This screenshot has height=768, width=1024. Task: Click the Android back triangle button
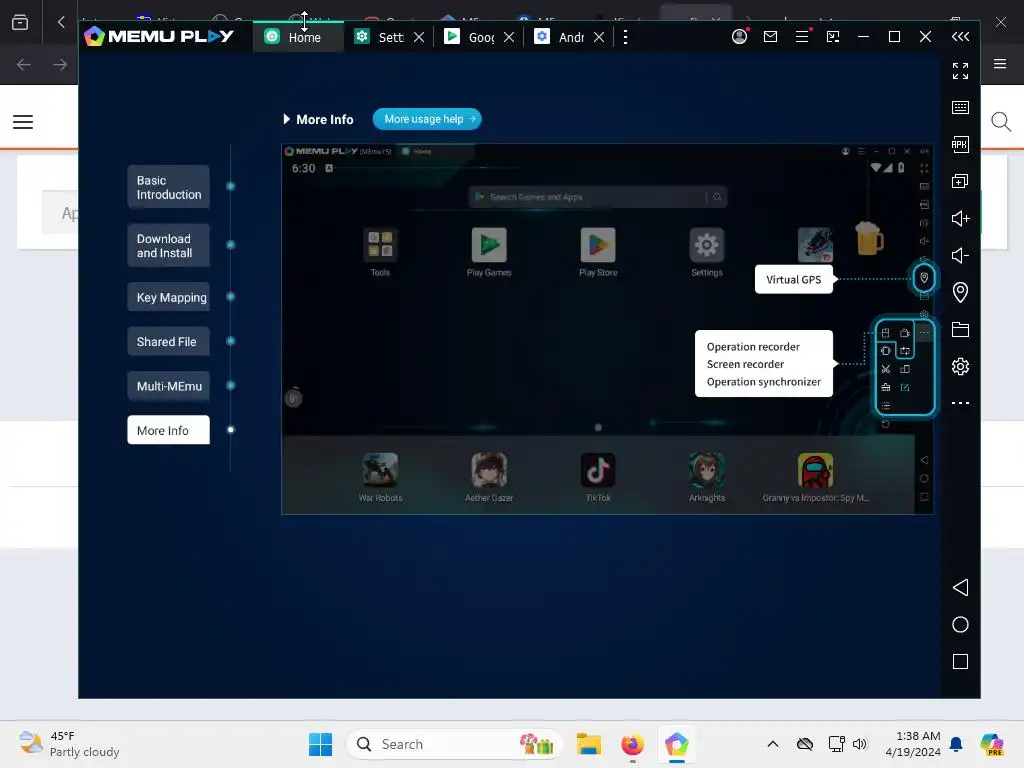(x=960, y=587)
